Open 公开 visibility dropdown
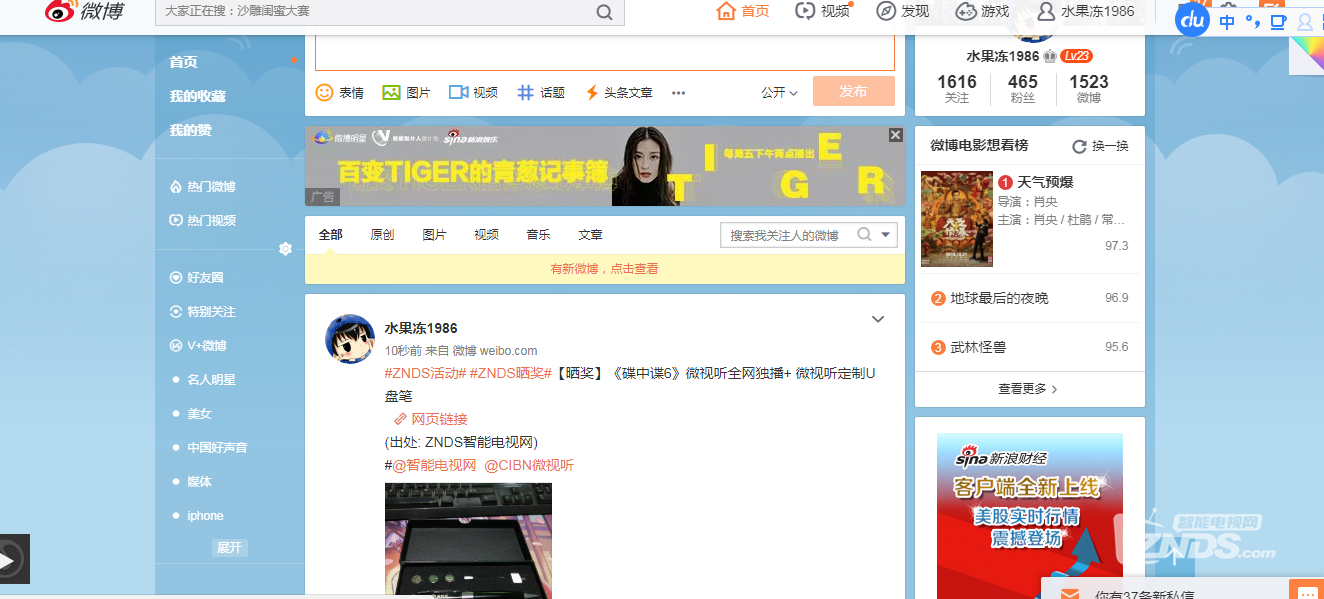The image size is (1324, 599). point(779,92)
